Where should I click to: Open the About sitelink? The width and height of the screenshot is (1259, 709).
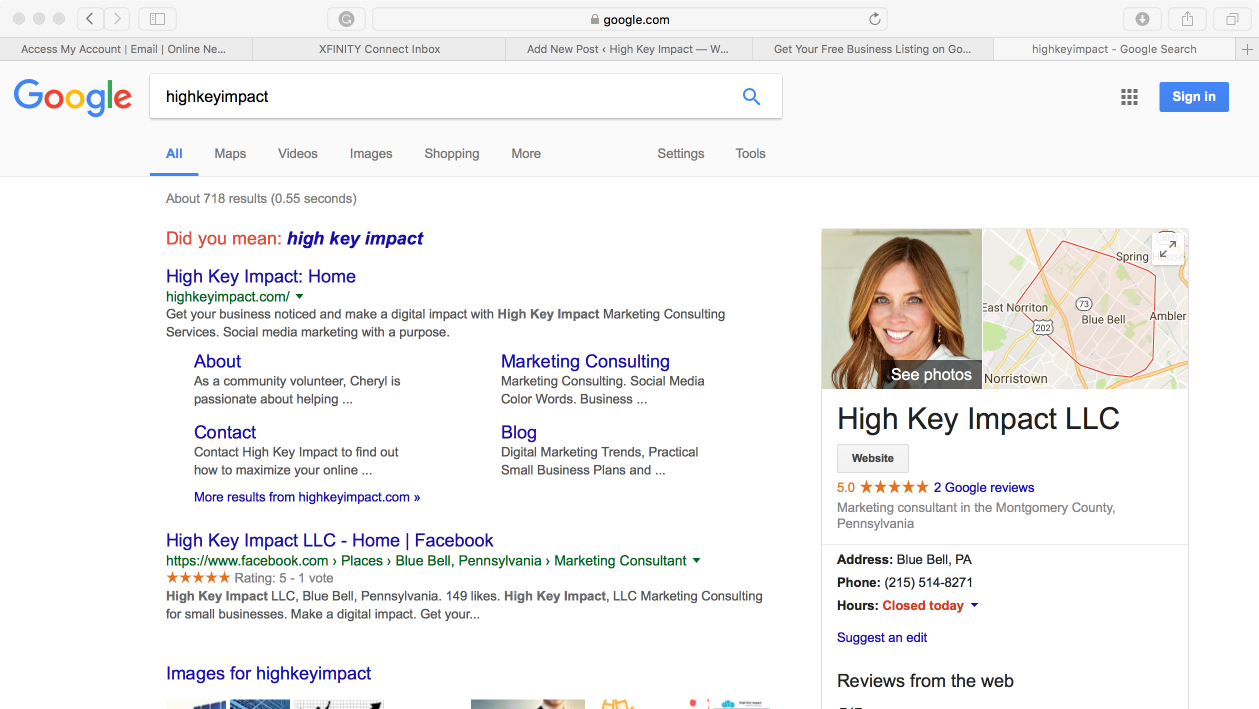tap(217, 362)
